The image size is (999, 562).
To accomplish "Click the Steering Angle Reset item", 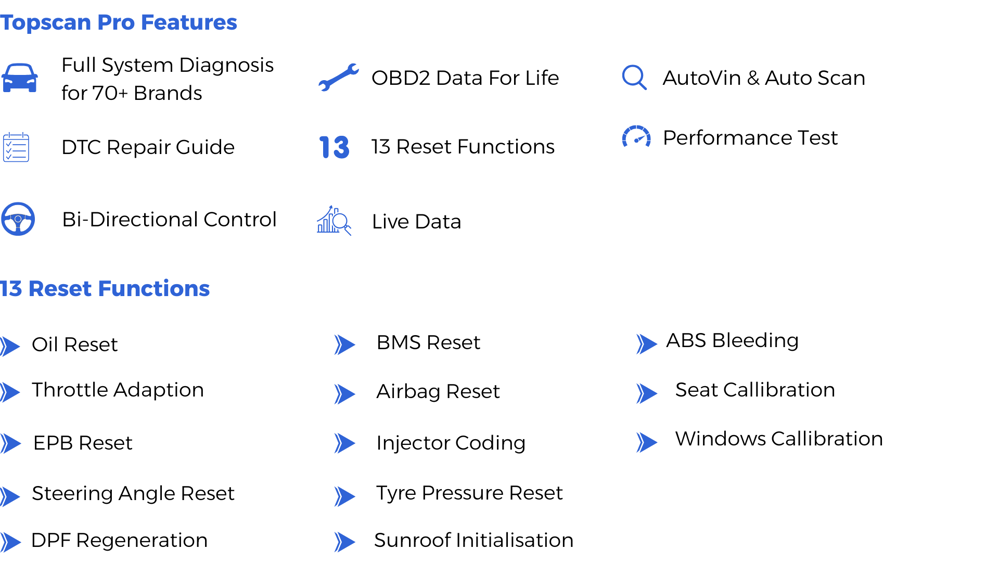I will [x=133, y=493].
